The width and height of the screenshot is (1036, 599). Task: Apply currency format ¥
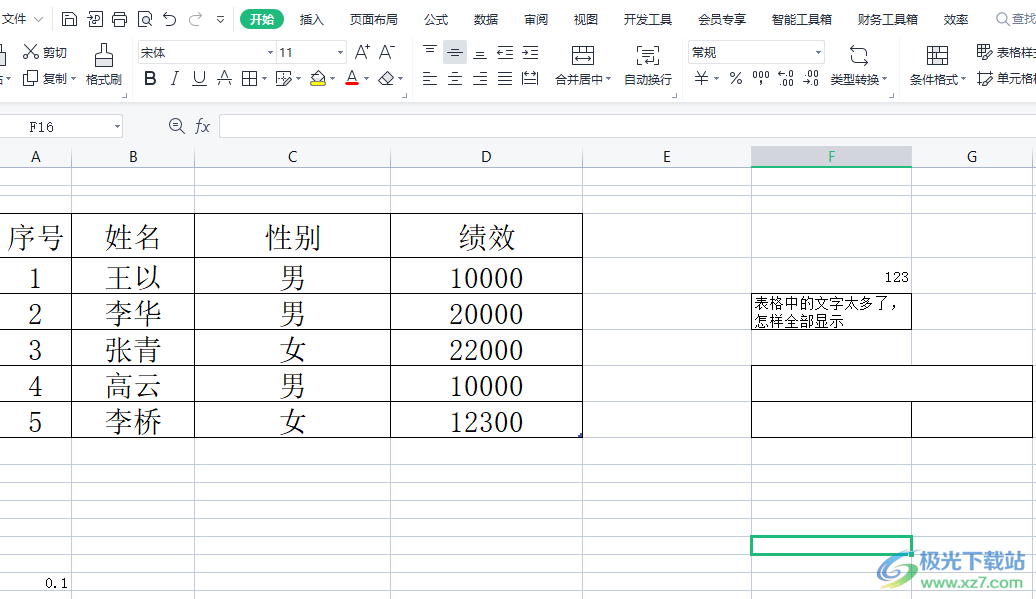702,79
